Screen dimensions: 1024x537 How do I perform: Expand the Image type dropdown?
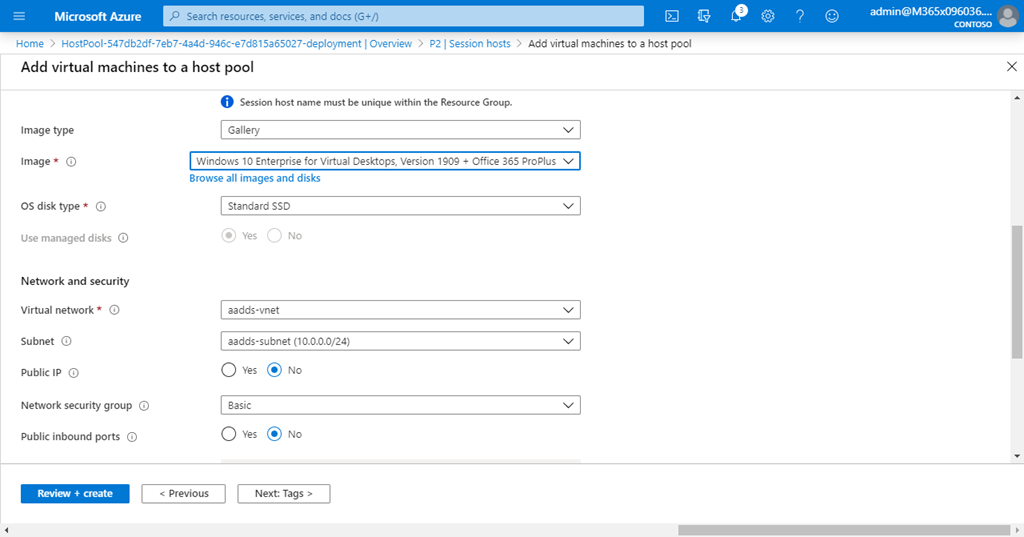tap(400, 130)
